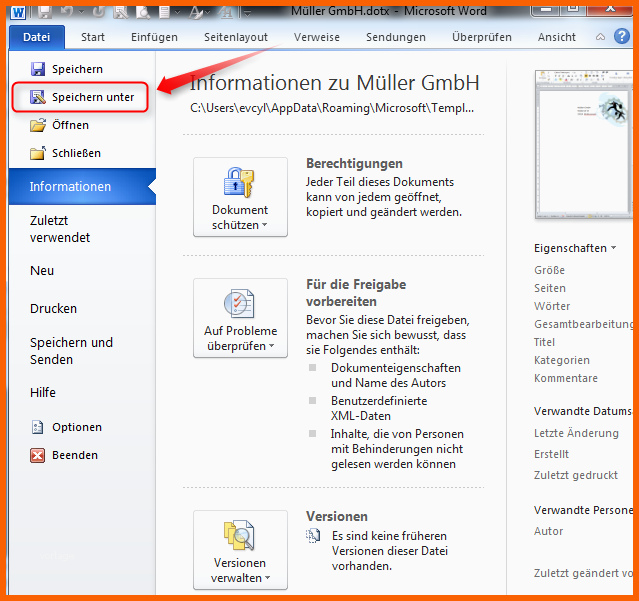Click the Speichern (save) item in the sidebar
639x601 pixels.
(66, 69)
